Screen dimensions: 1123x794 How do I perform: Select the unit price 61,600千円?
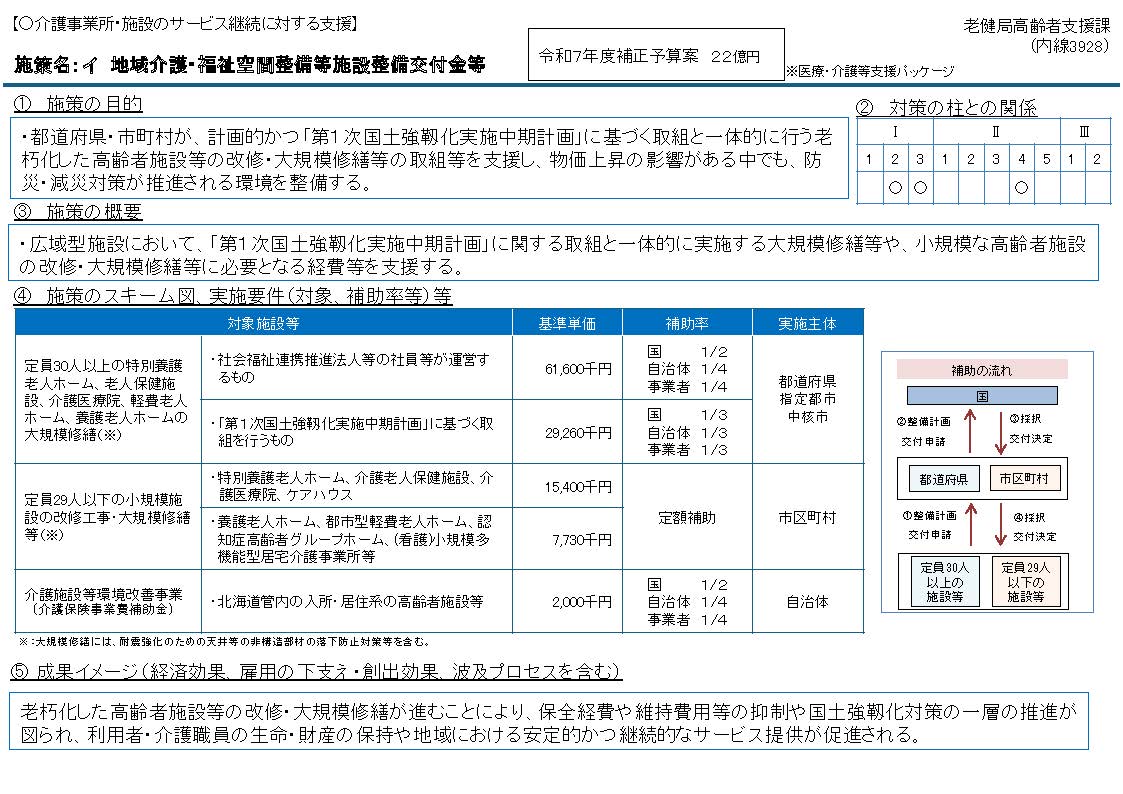(x=578, y=369)
